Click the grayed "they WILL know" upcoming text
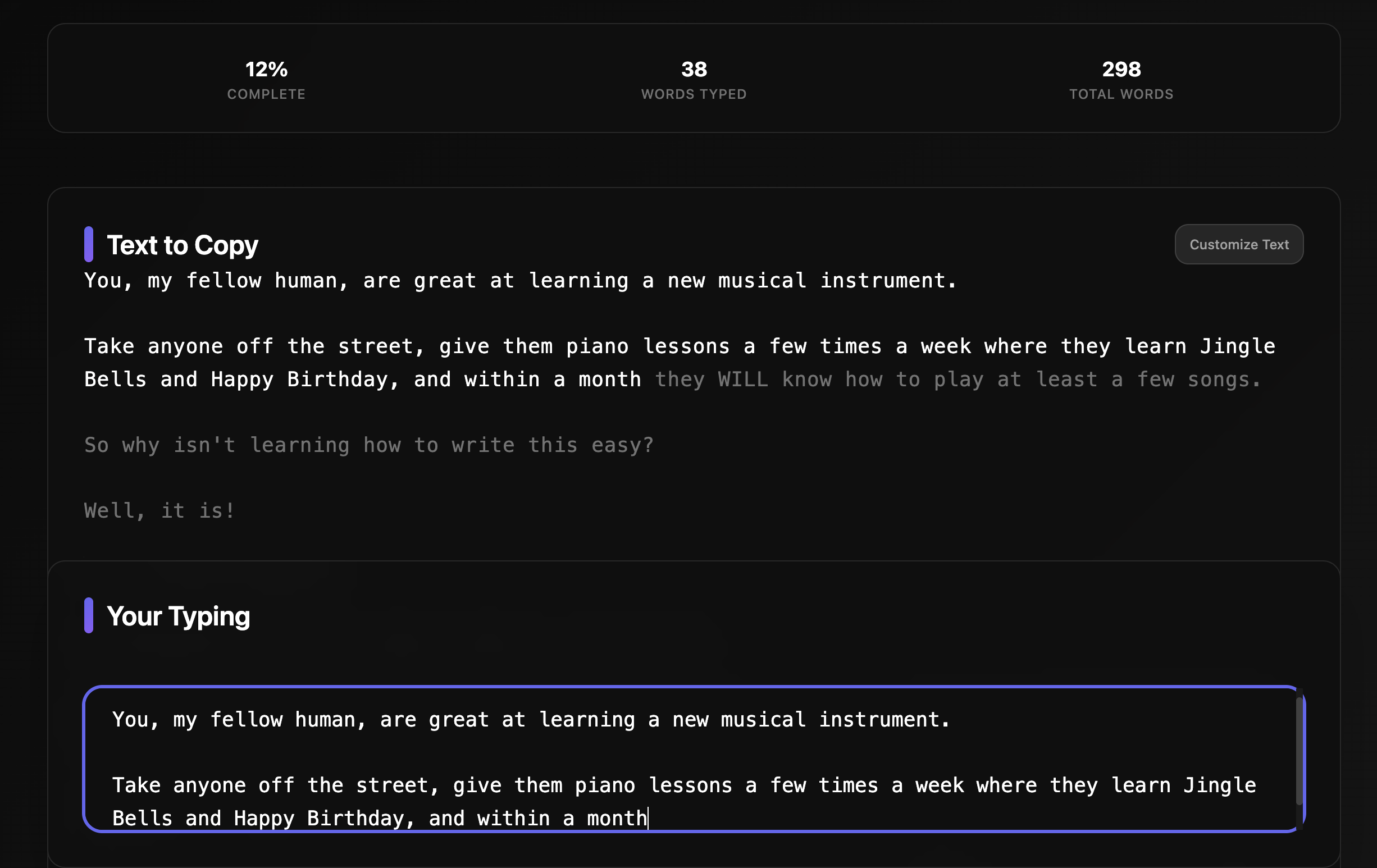 pyautogui.click(x=744, y=380)
